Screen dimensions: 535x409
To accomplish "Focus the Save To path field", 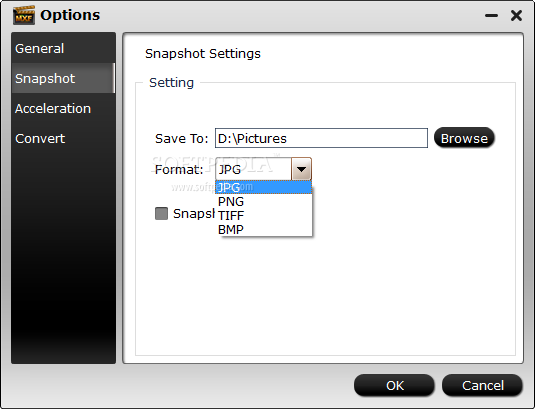I will (321, 138).
